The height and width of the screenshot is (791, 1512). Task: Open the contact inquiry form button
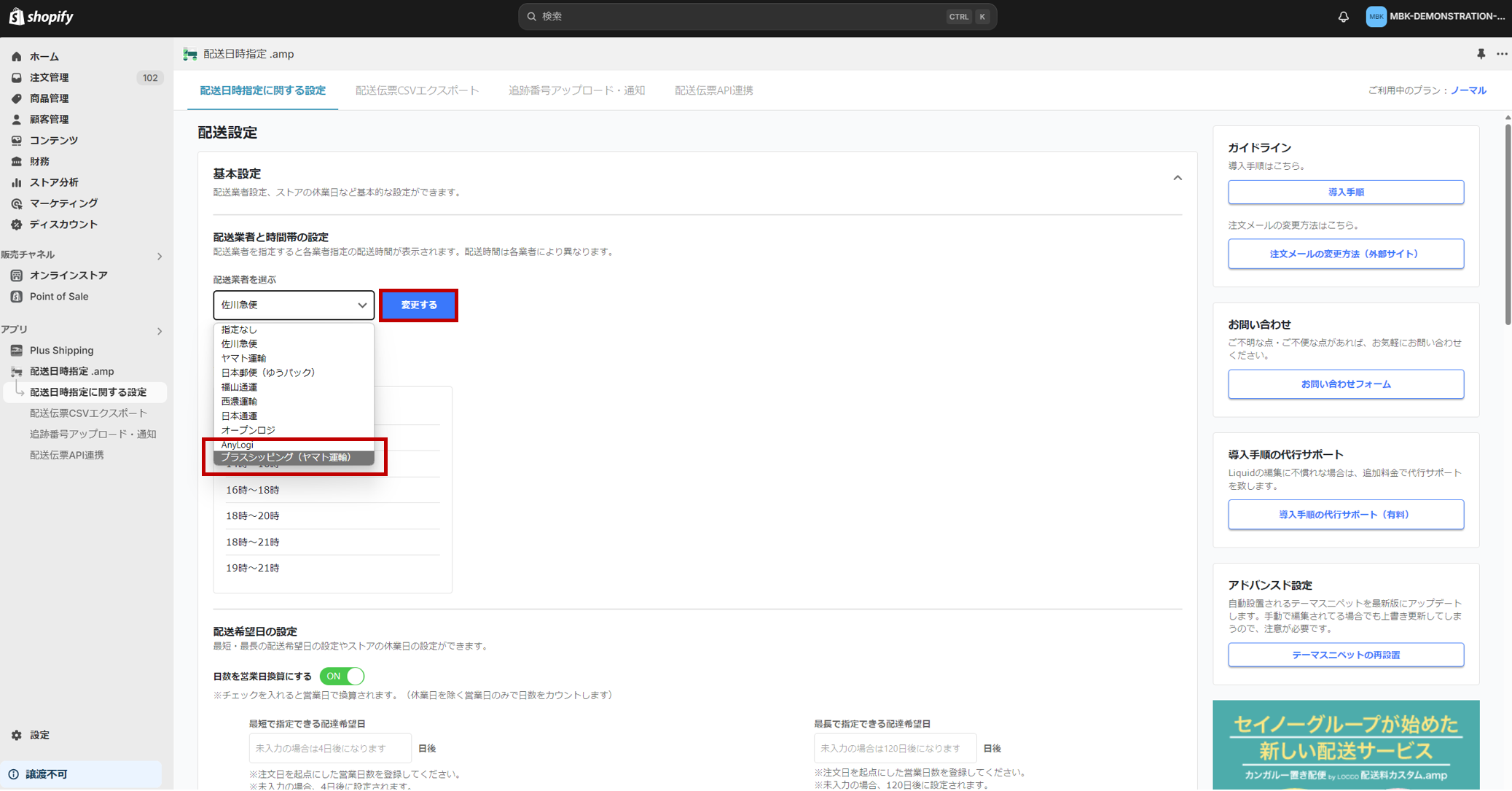1345,384
